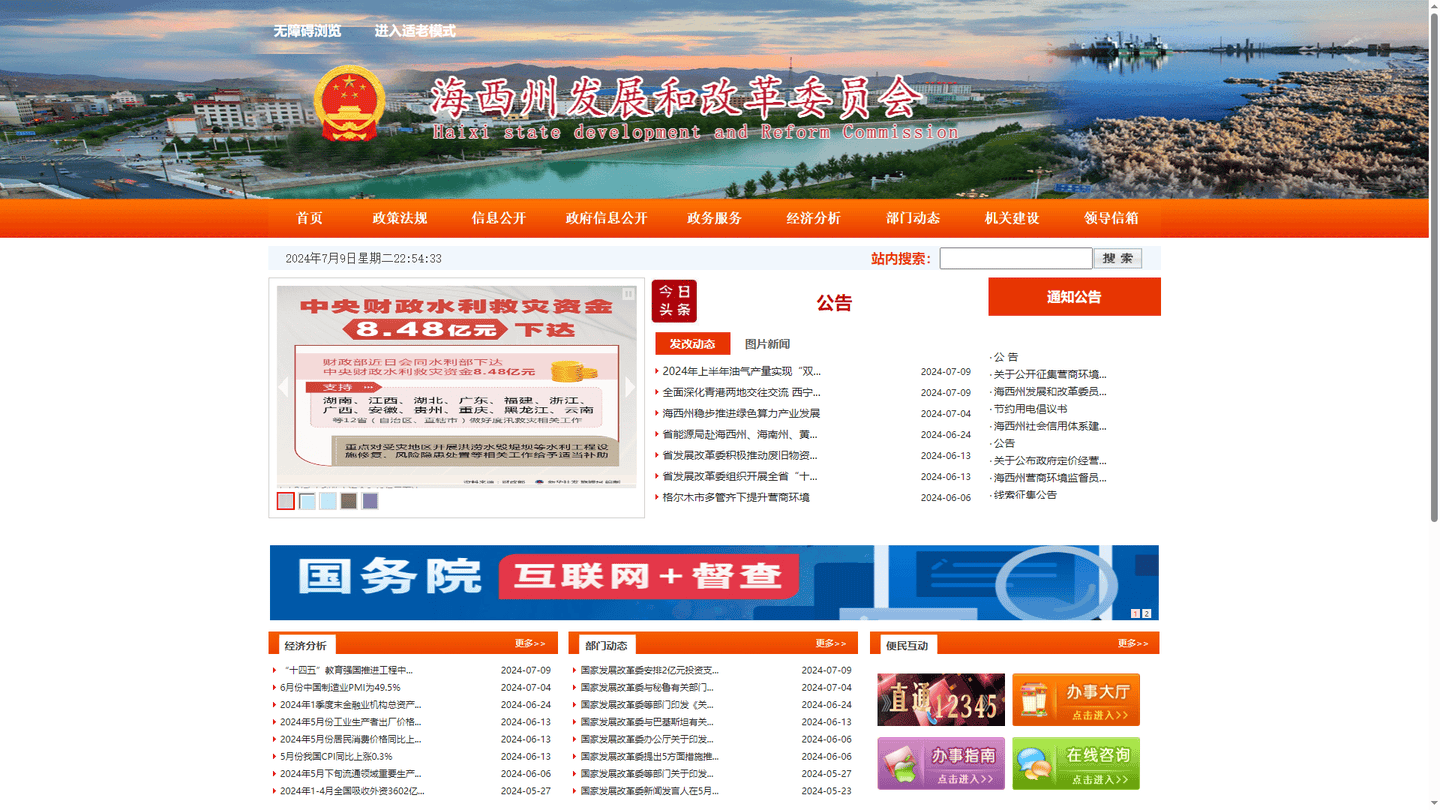Open the 首页 navigation item
Screen dimensions: 1440x810
(x=310, y=218)
